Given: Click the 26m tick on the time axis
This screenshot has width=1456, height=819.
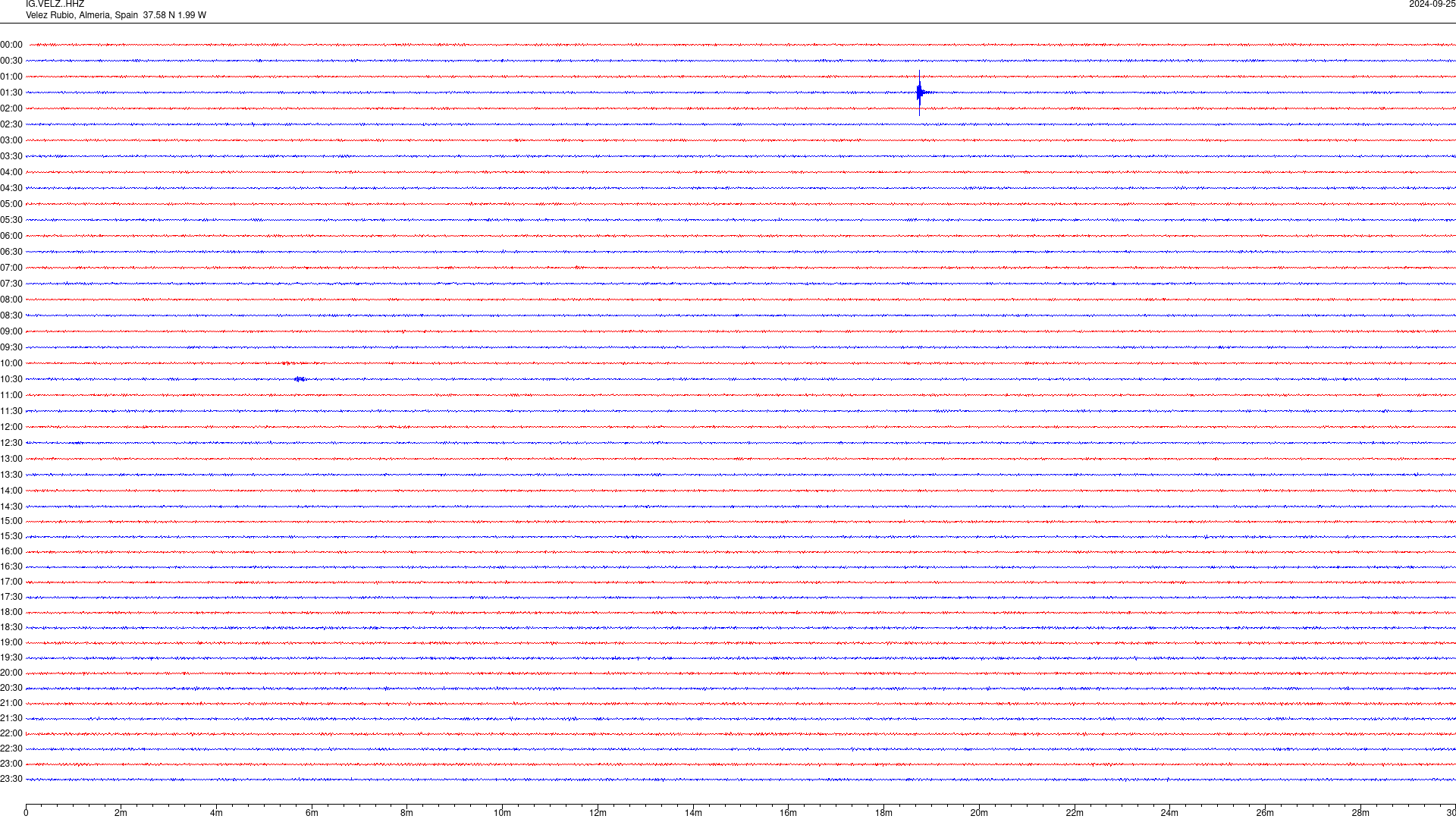Looking at the screenshot, I should coord(1265,813).
